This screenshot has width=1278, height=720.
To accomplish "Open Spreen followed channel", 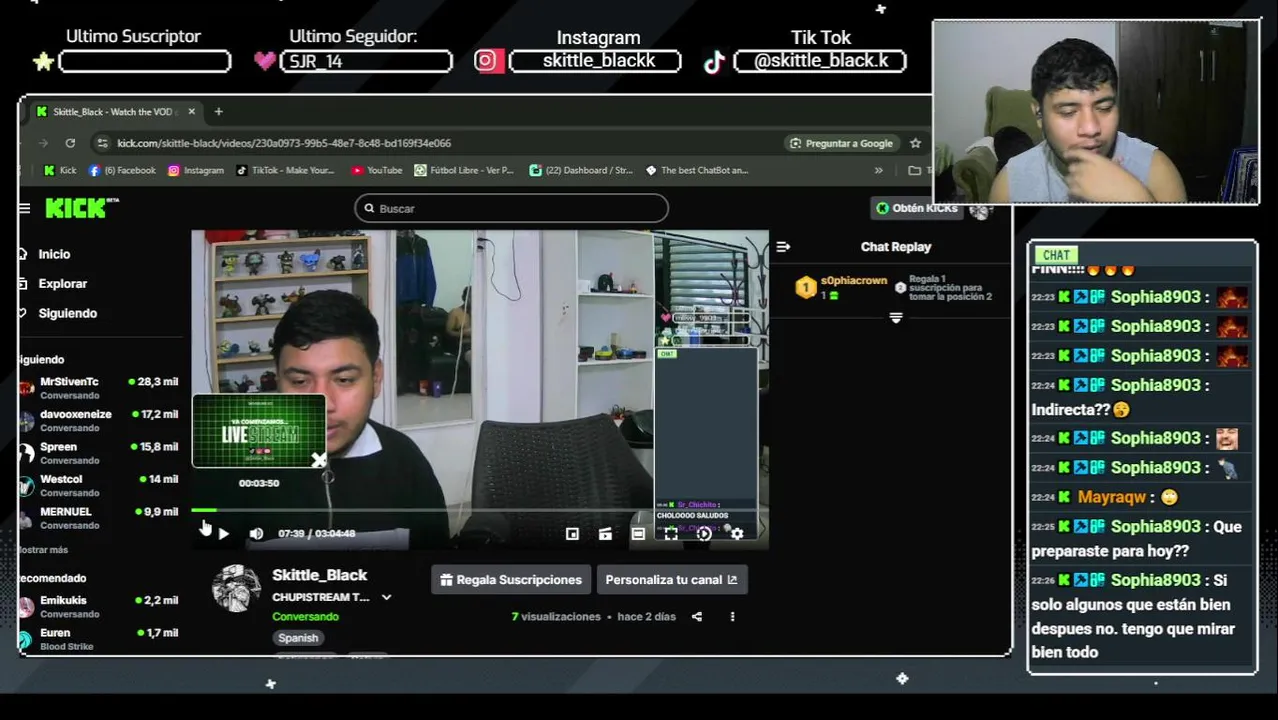I will [x=98, y=453].
